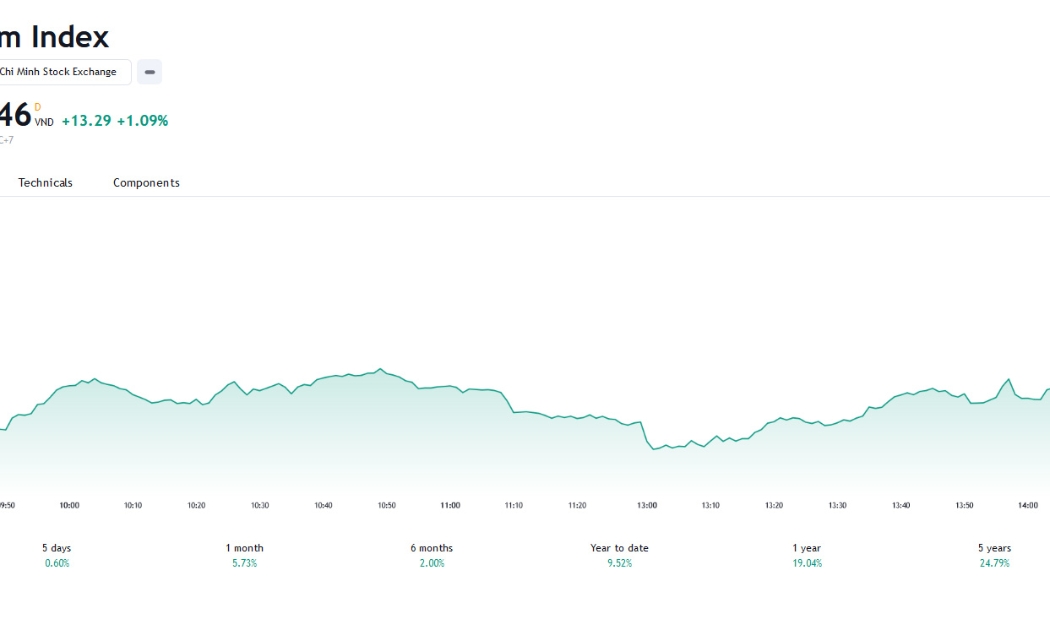Choose the 6 months range showing 2.00%
The height and width of the screenshot is (630, 1050).
[432, 555]
